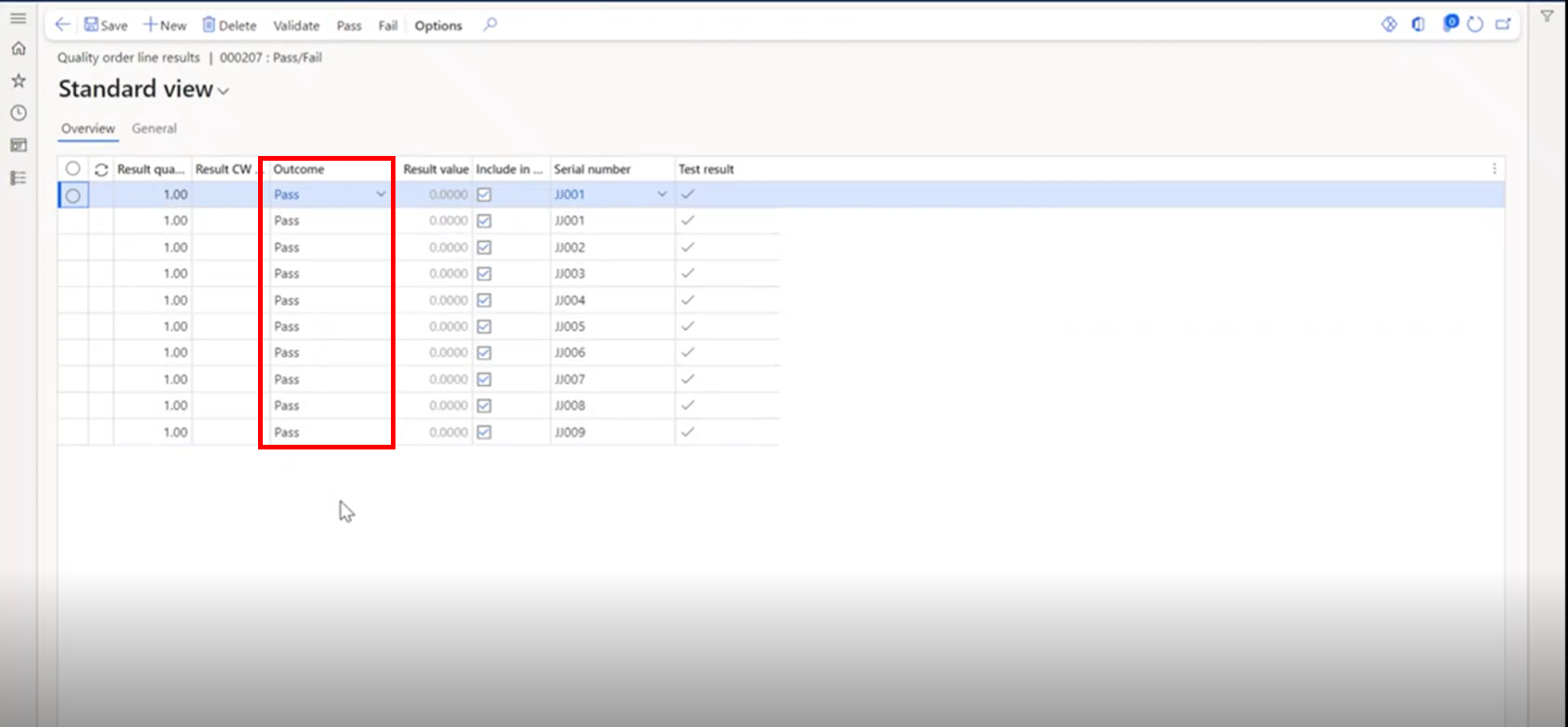Click the refresh icon in top right
The height and width of the screenshot is (727, 1568).
click(1475, 25)
